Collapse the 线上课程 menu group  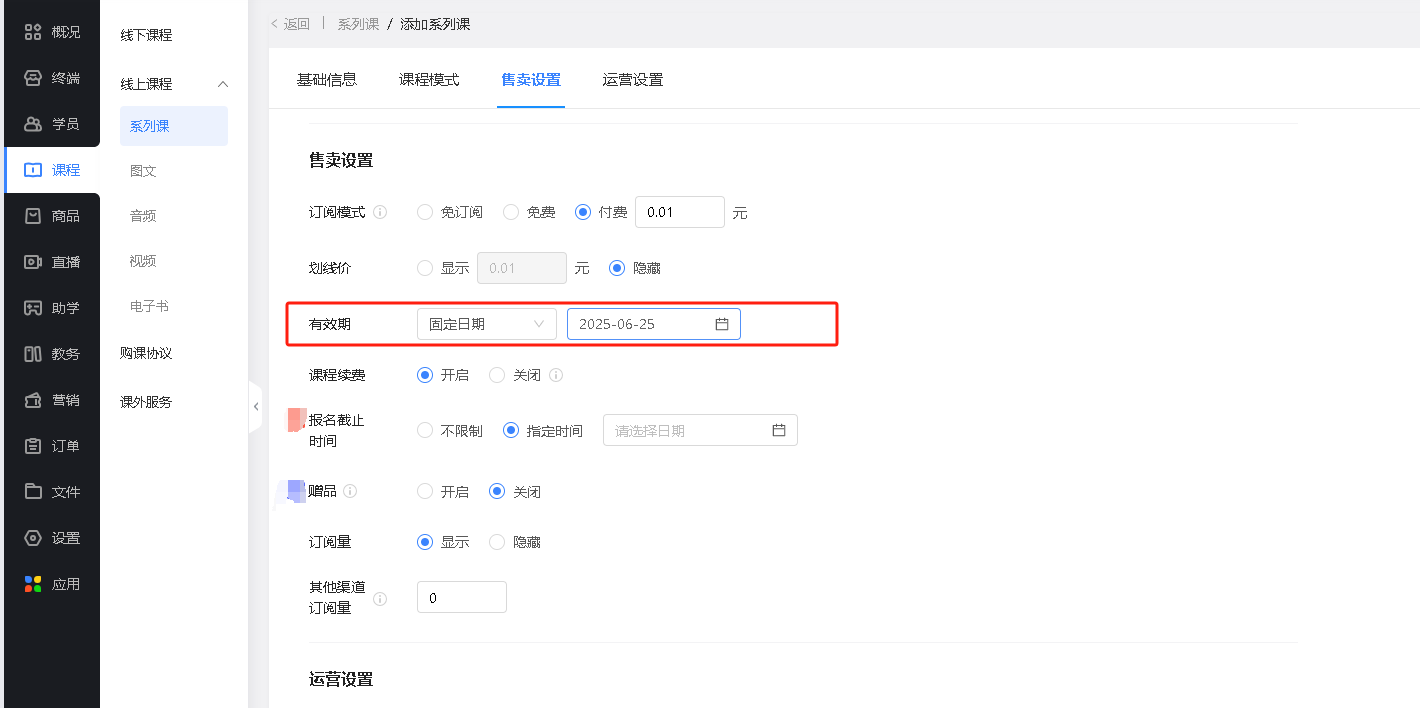pyautogui.click(x=223, y=84)
